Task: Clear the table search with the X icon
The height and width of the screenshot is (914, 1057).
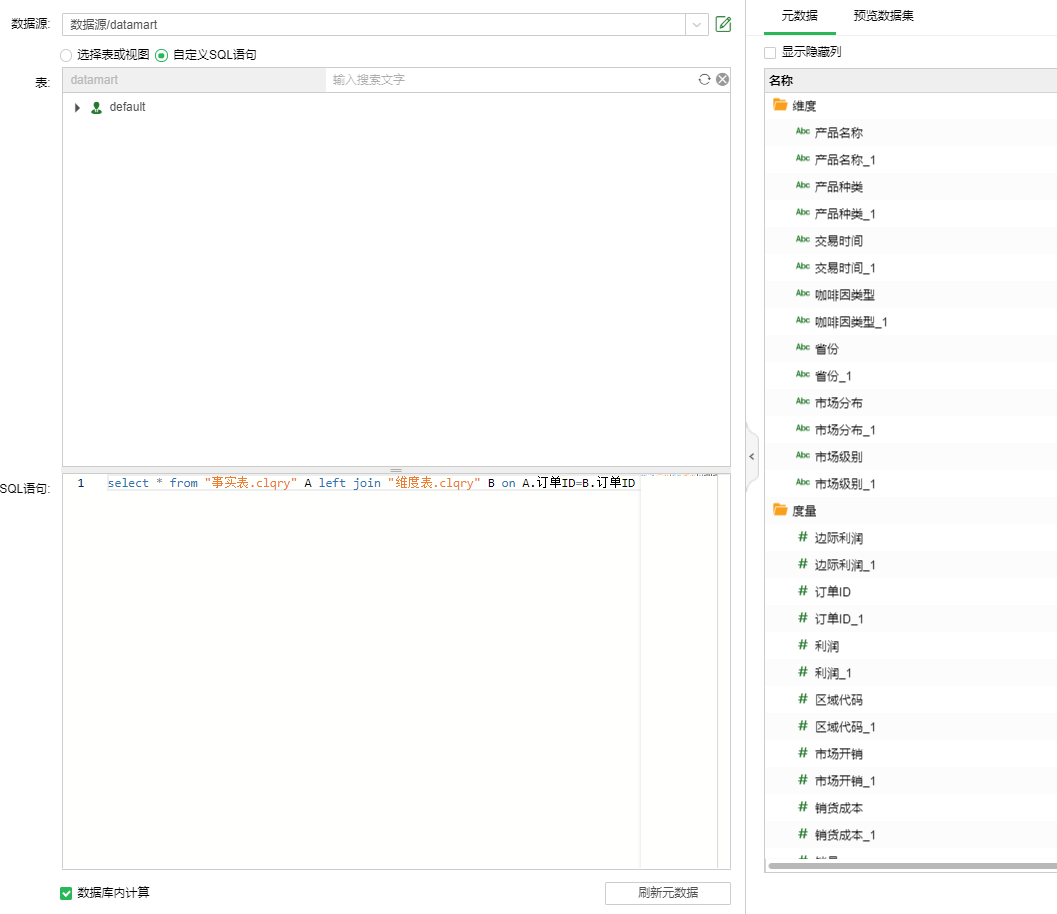Action: [722, 79]
